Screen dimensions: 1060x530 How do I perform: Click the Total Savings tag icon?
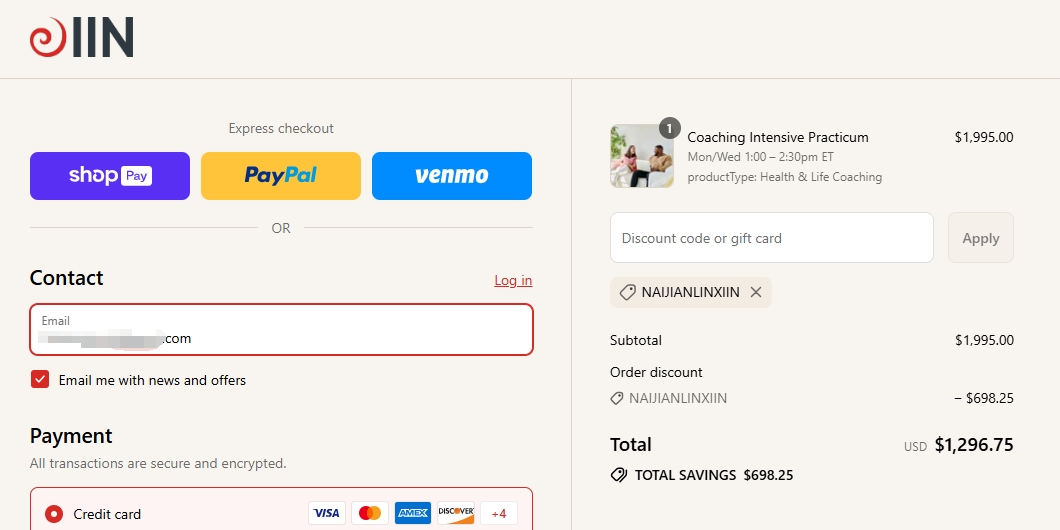619,475
